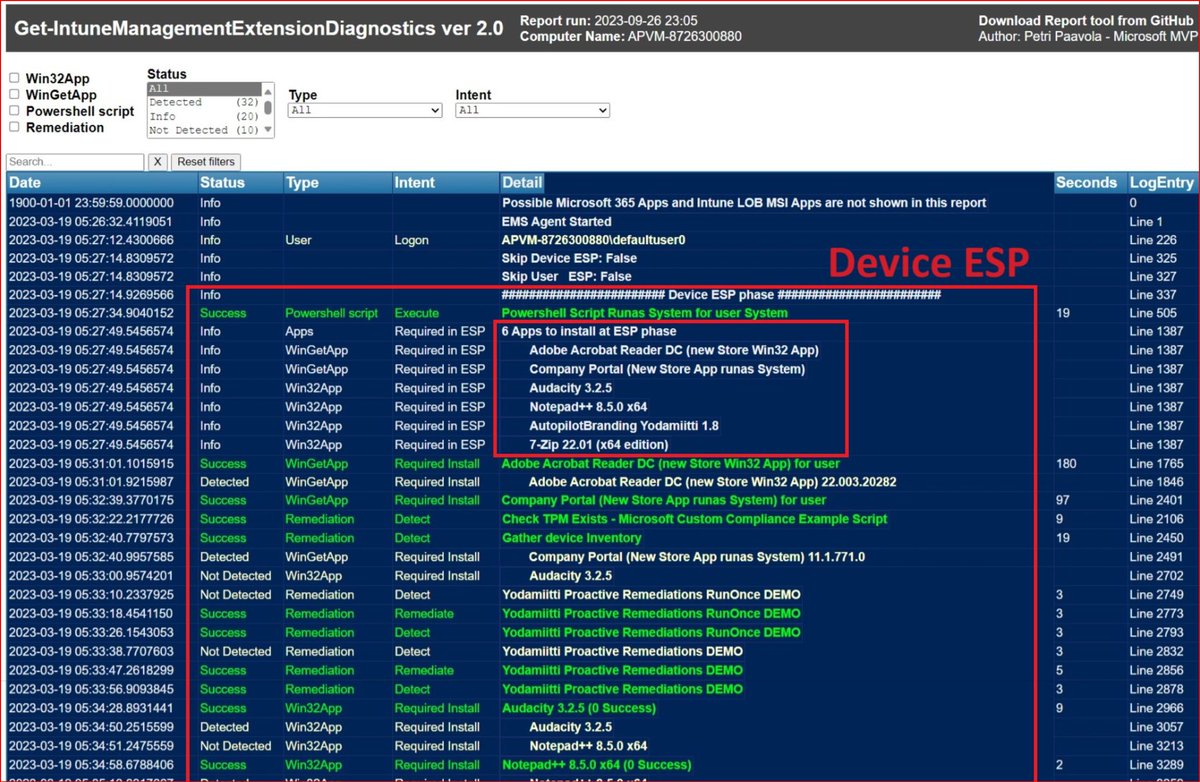The height and width of the screenshot is (782, 1200).
Task: Select the 'EMS Agent Started' detail cell
Action: pyautogui.click(x=557, y=221)
